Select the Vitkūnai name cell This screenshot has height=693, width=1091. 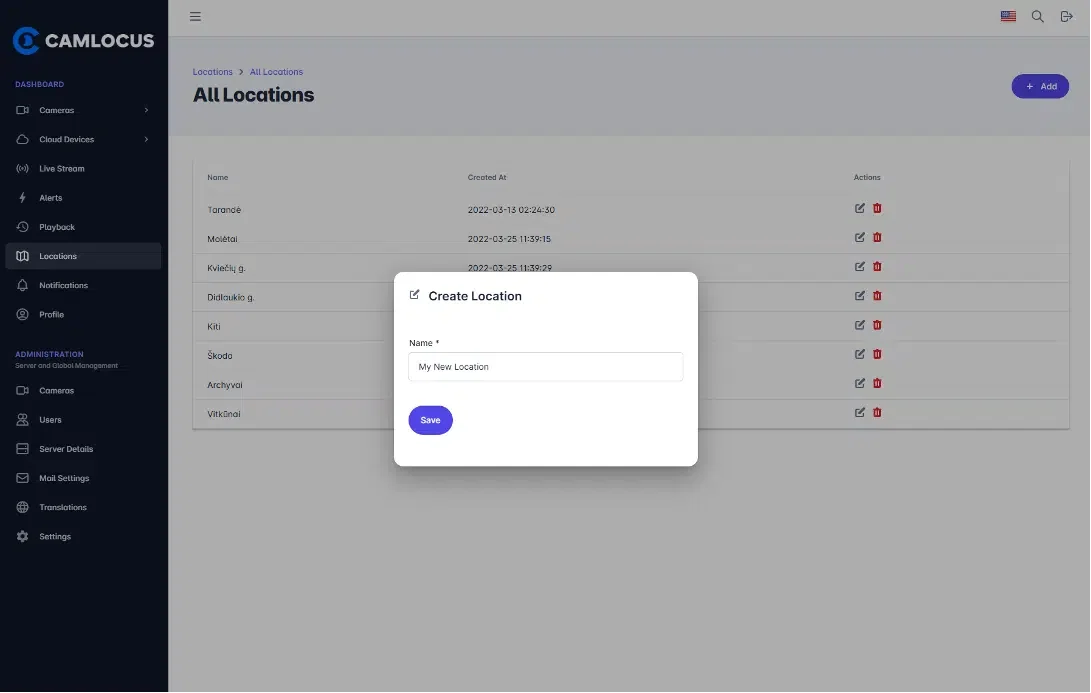click(x=223, y=414)
